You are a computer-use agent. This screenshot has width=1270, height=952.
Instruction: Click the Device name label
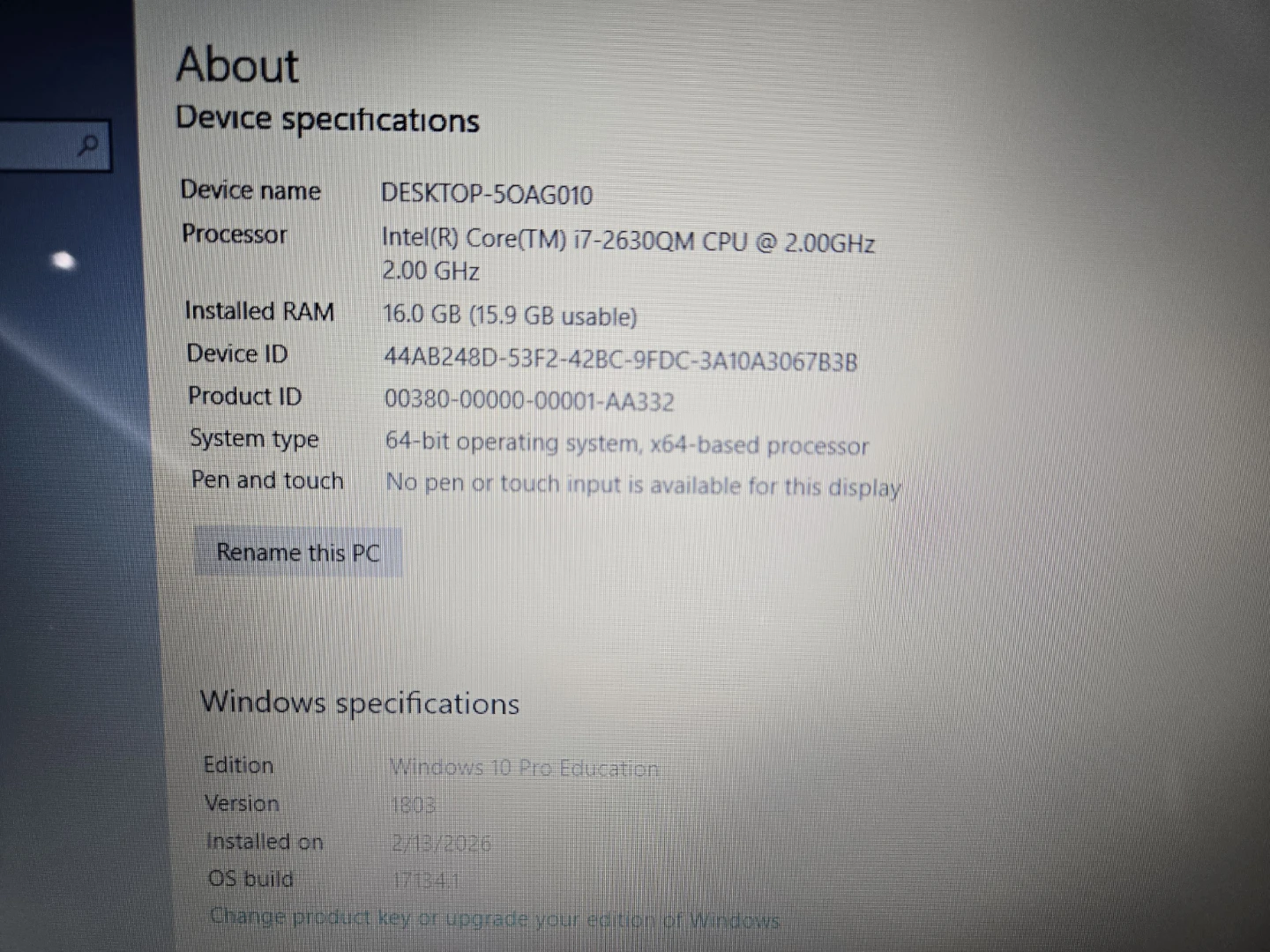point(250,190)
